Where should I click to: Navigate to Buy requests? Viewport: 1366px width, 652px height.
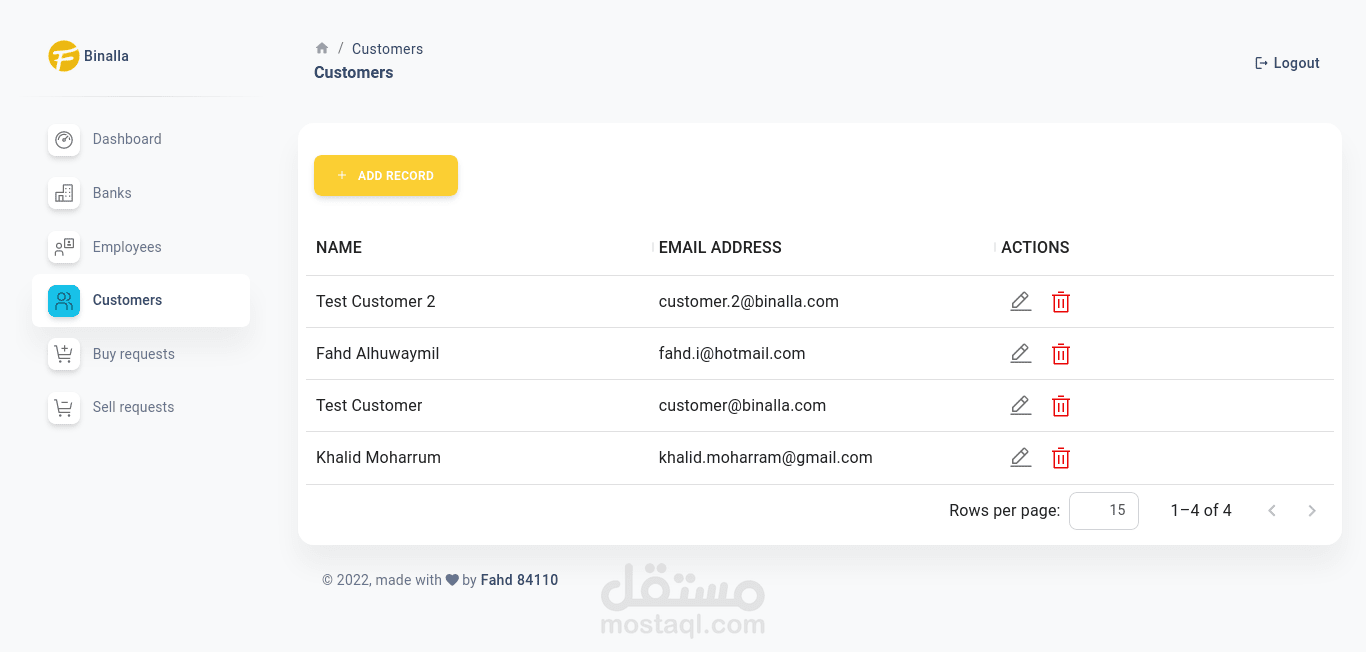pos(133,354)
